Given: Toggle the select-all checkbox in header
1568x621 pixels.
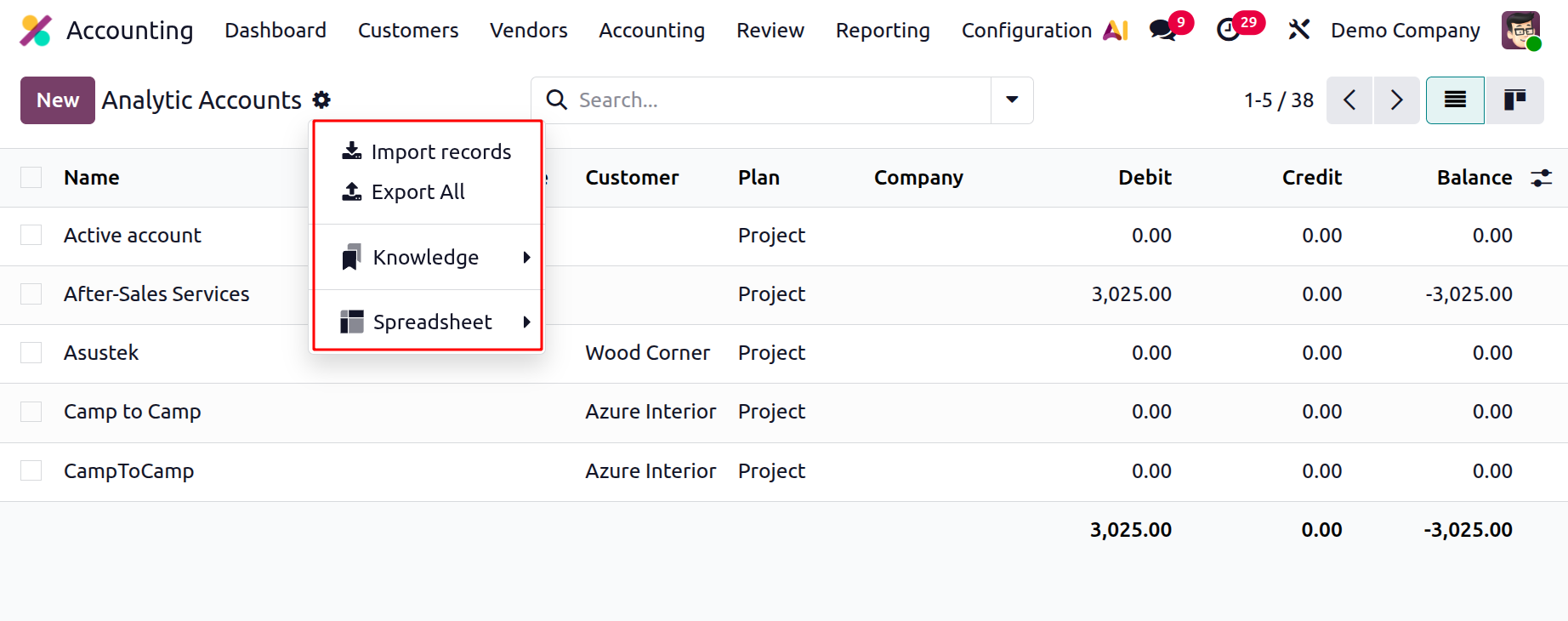Looking at the screenshot, I should (x=31, y=177).
